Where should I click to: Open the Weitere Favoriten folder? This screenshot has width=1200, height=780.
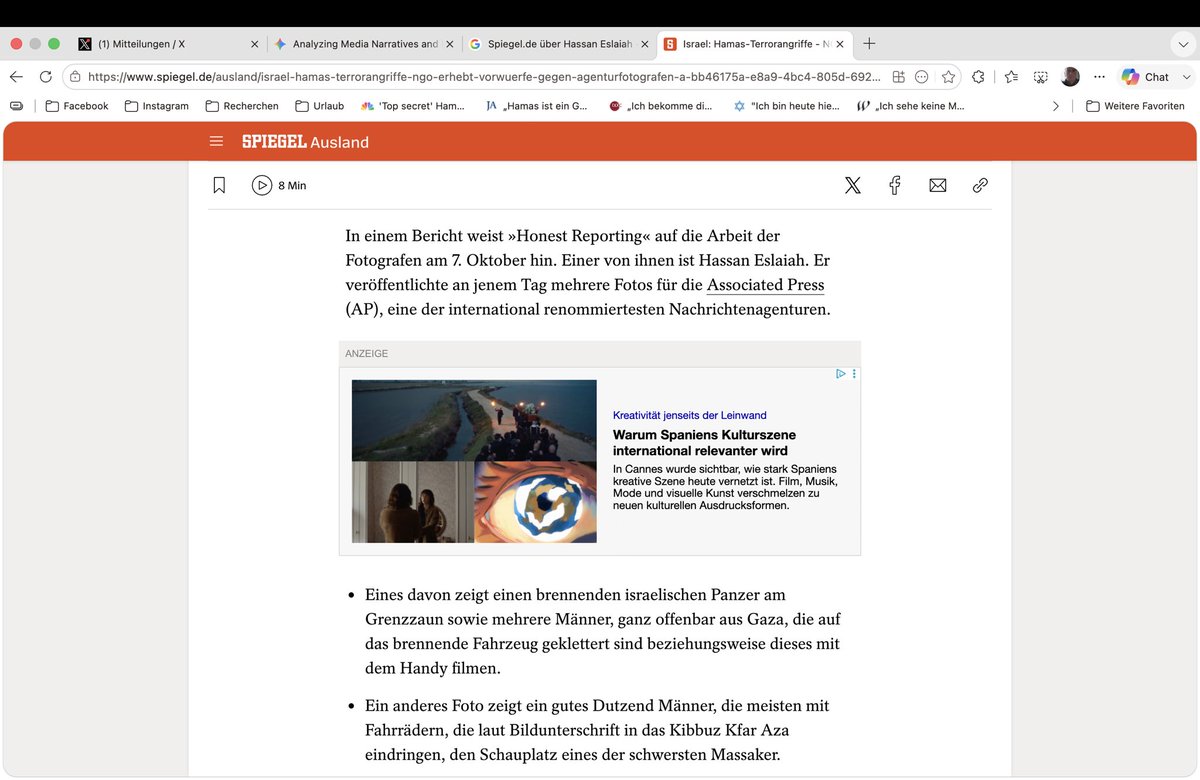coord(1135,106)
